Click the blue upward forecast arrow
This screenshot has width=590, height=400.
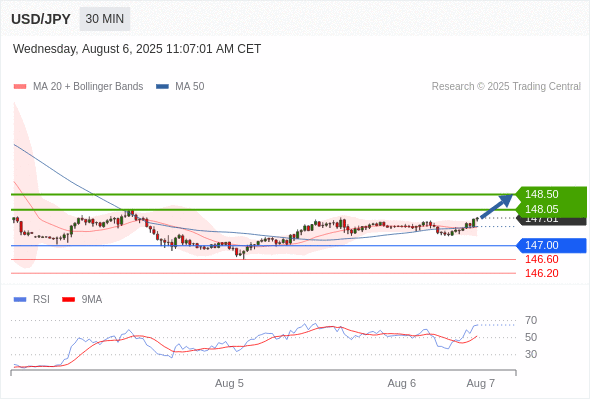click(x=497, y=206)
